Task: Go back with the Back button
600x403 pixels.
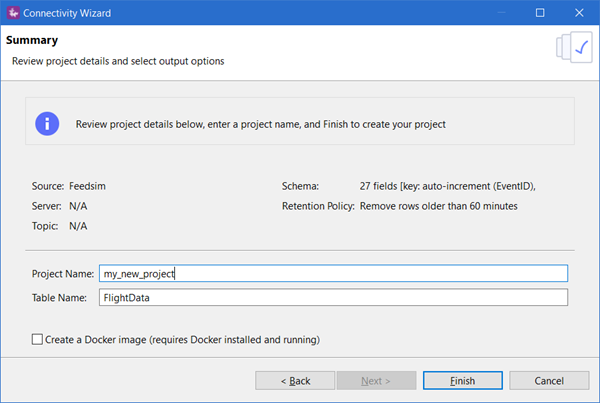Action: (x=295, y=380)
